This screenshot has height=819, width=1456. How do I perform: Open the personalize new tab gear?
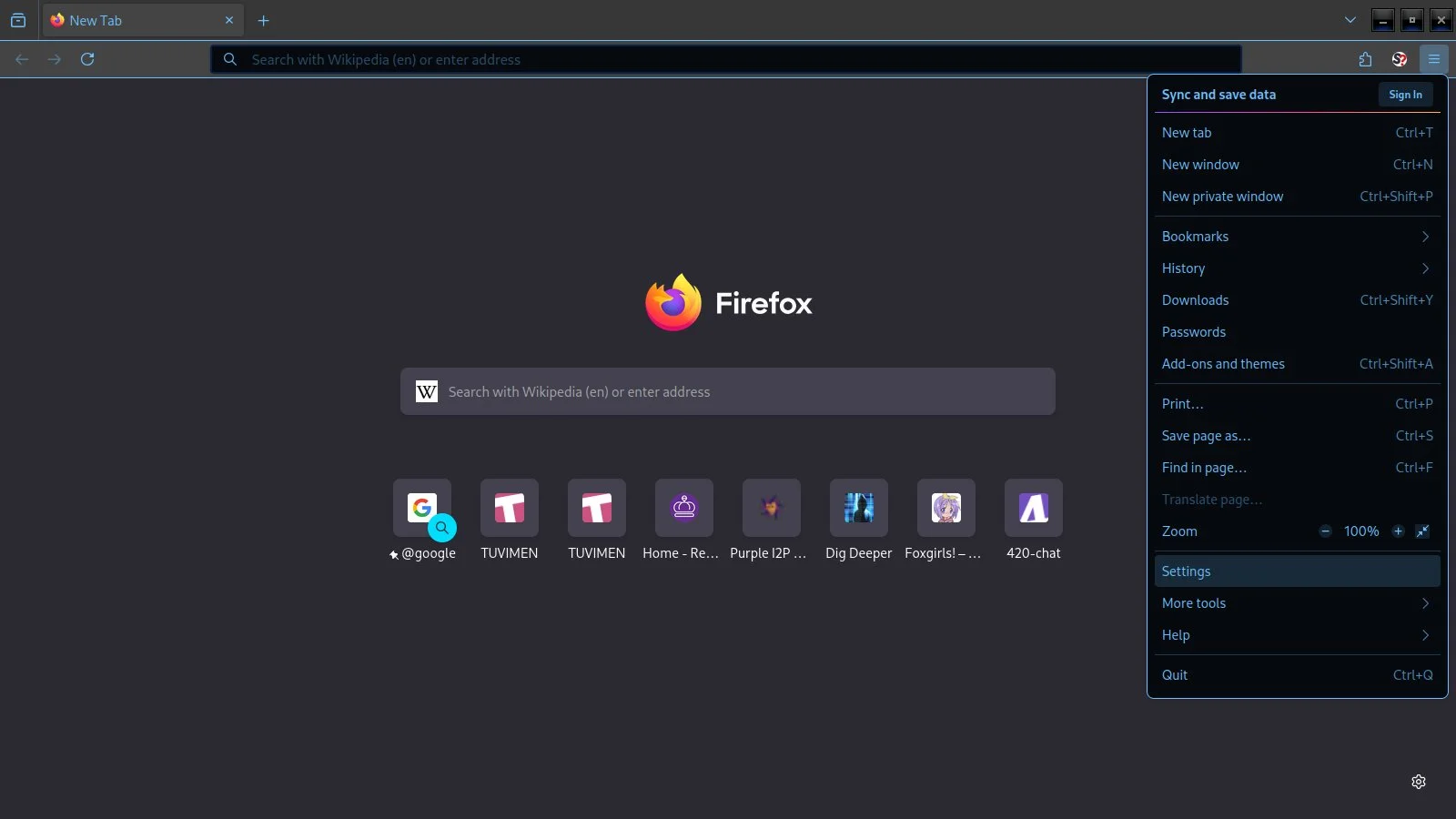1418,782
